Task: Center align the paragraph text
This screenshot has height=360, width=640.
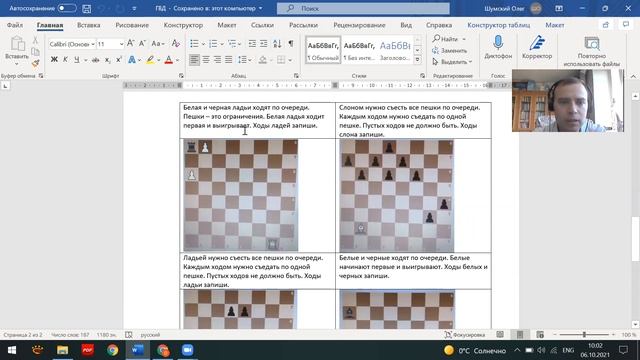Action: pos(206,60)
